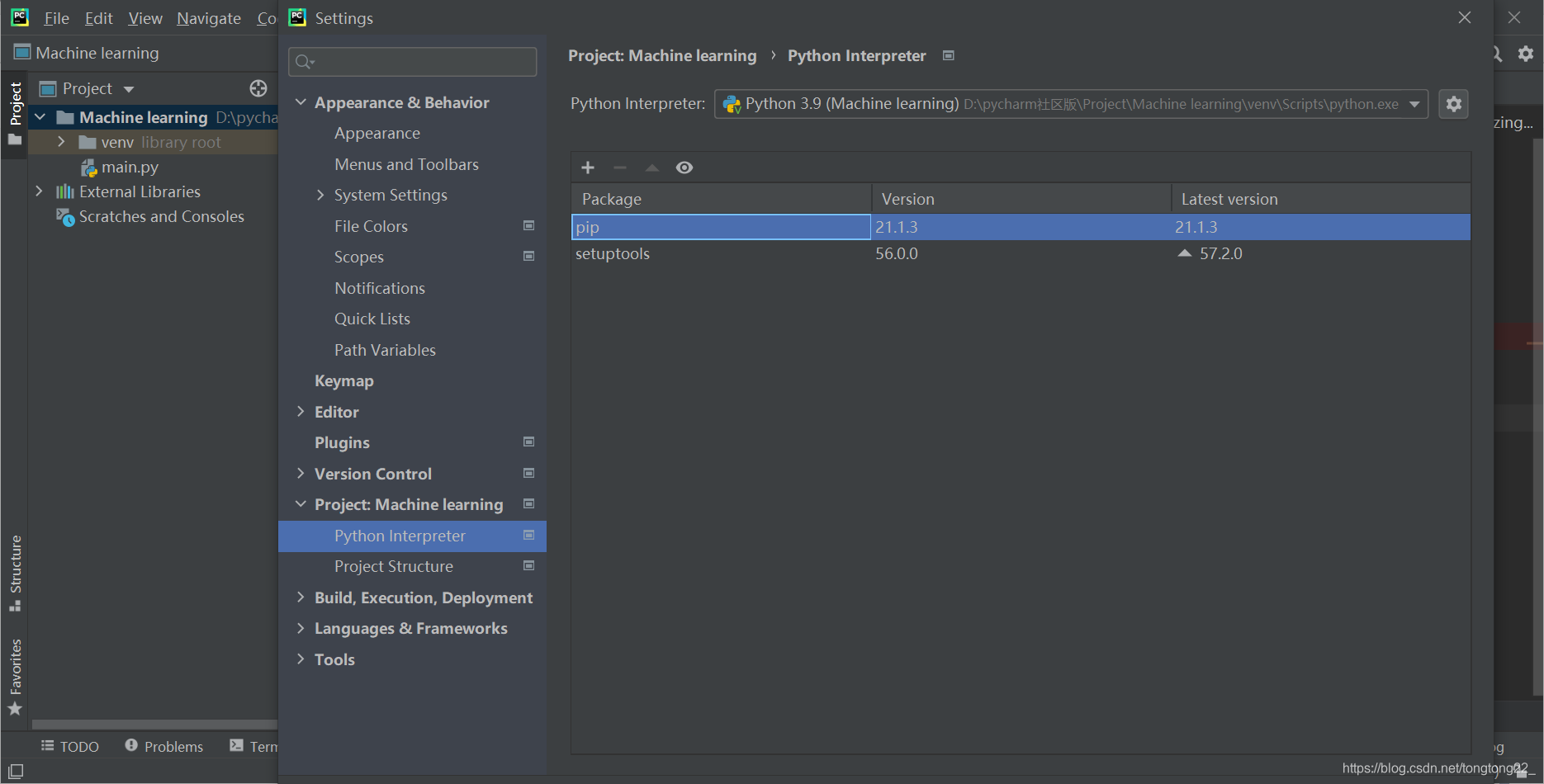This screenshot has height=784, width=1544.
Task: Open the Edit menu in PyCharm
Action: pos(98,18)
